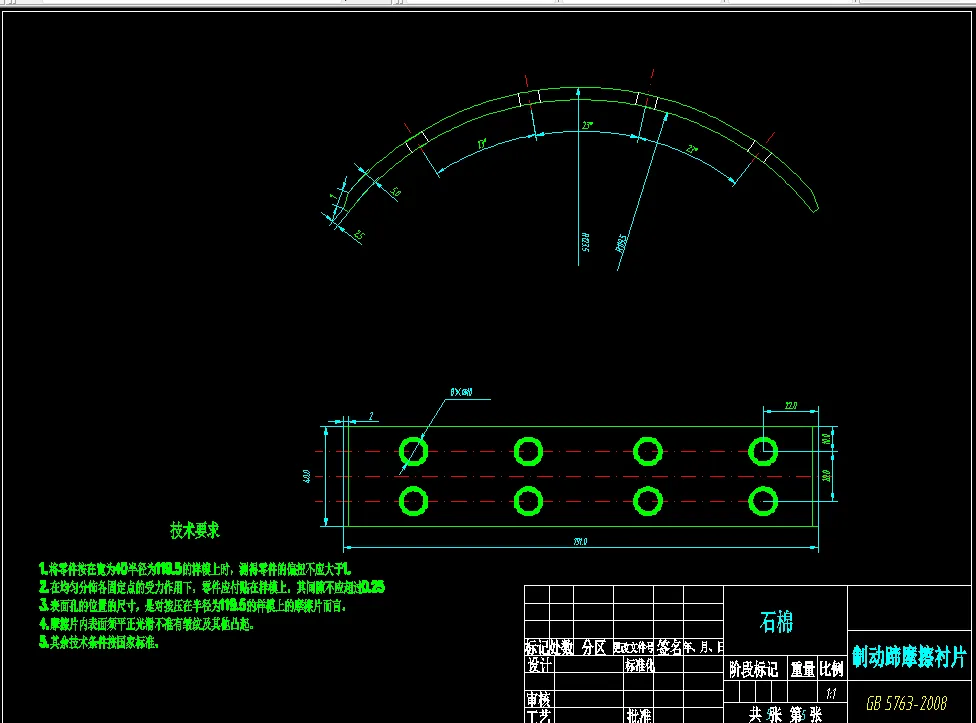Select the overall length dimension below plate
The width and height of the screenshot is (976, 723).
pos(580,542)
